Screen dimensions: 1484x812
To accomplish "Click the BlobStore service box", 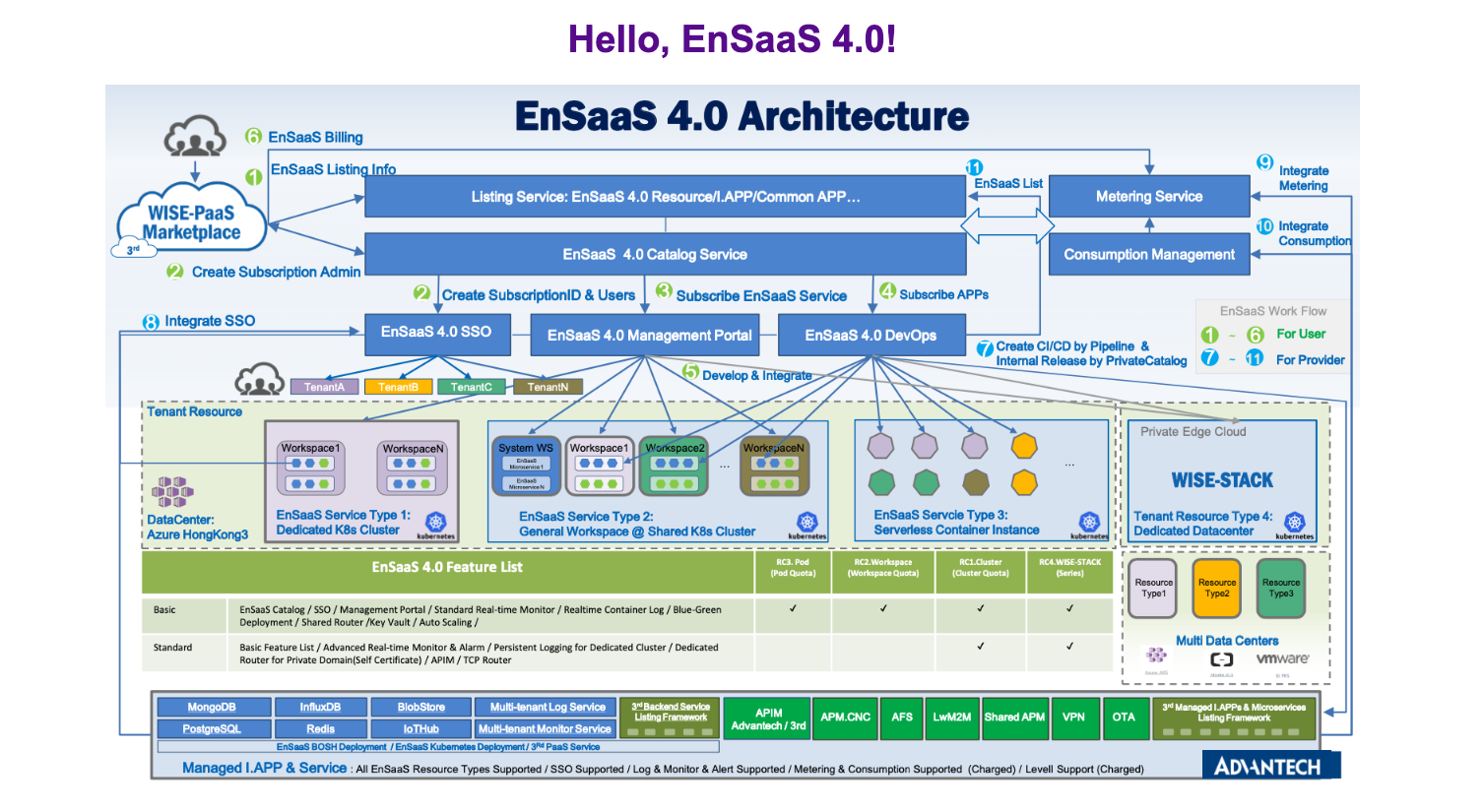I will coord(420,707).
